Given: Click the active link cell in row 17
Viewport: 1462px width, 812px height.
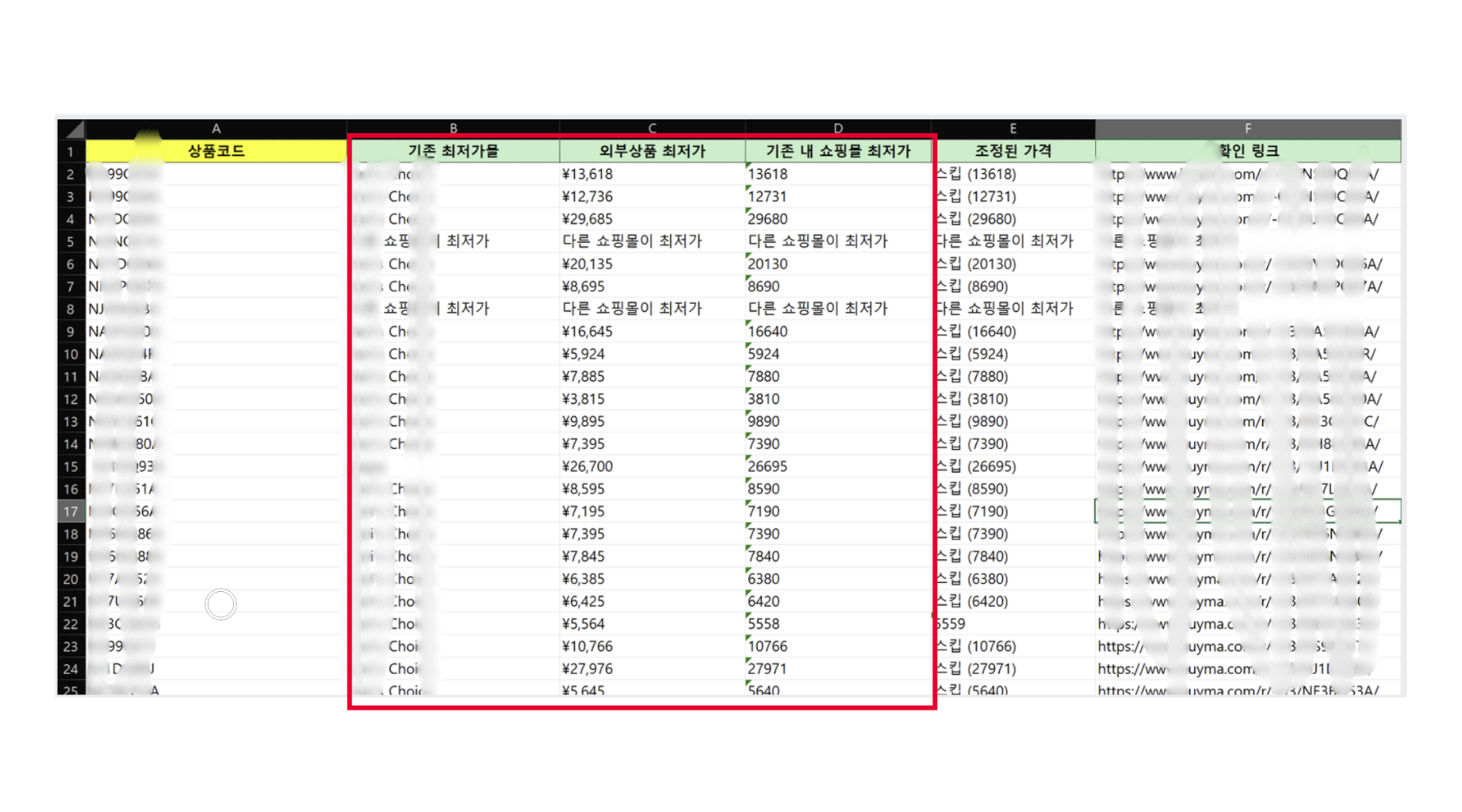Looking at the screenshot, I should [1248, 512].
